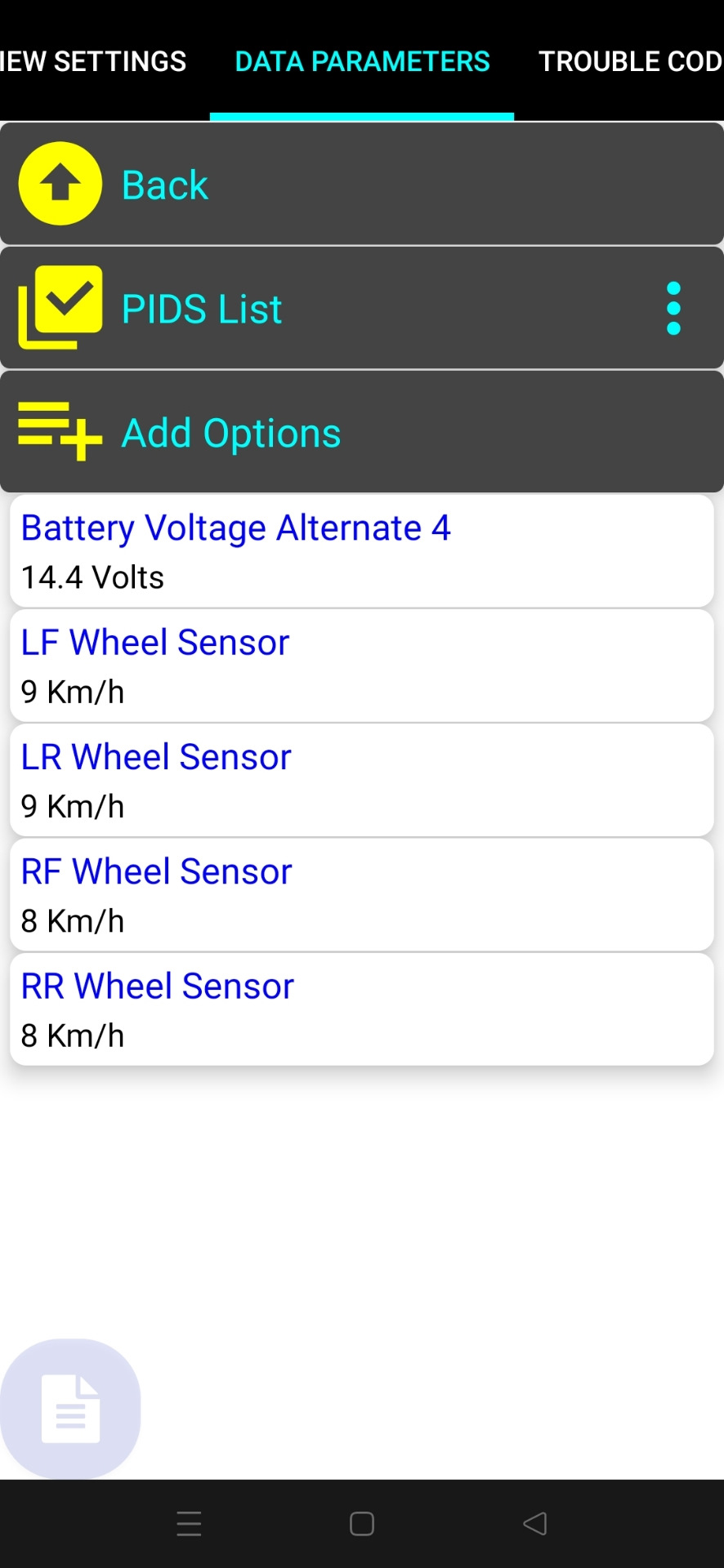Tap the Add Options list-plus icon
This screenshot has width=724, height=1568.
pos(60,431)
